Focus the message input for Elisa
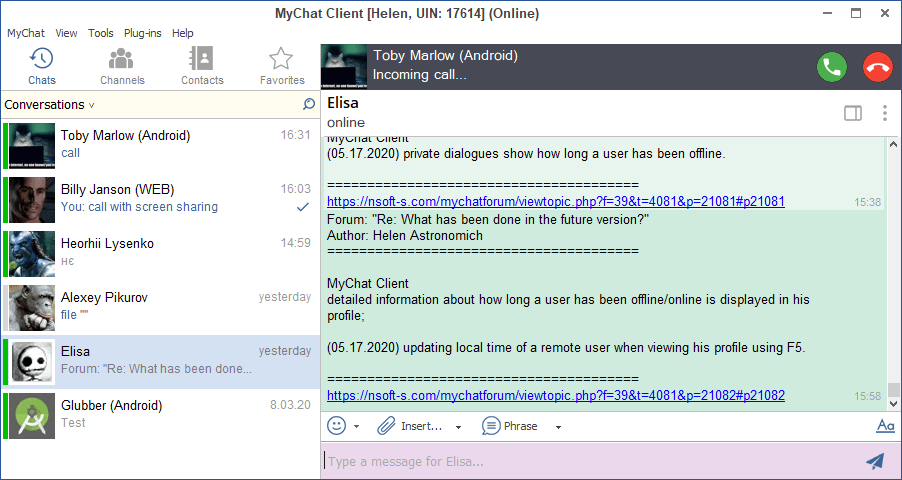The image size is (902, 480). click(x=593, y=461)
